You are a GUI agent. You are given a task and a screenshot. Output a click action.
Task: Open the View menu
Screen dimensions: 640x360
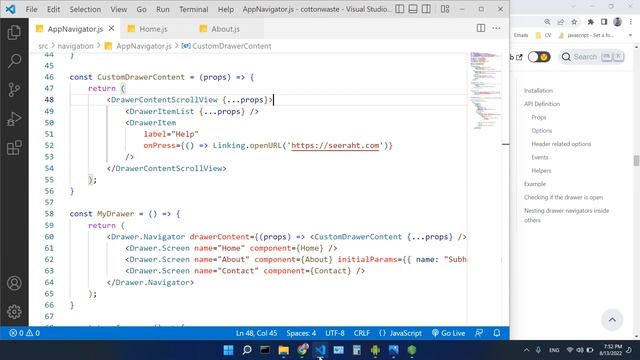coord(118,9)
